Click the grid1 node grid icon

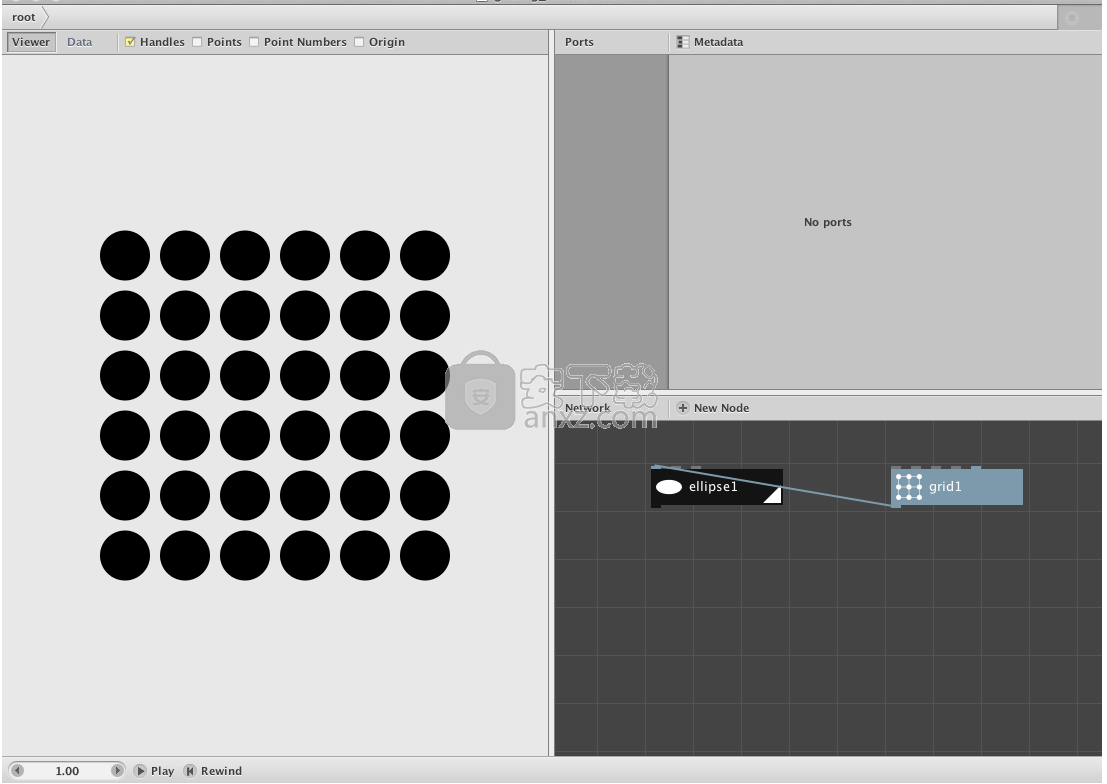909,487
